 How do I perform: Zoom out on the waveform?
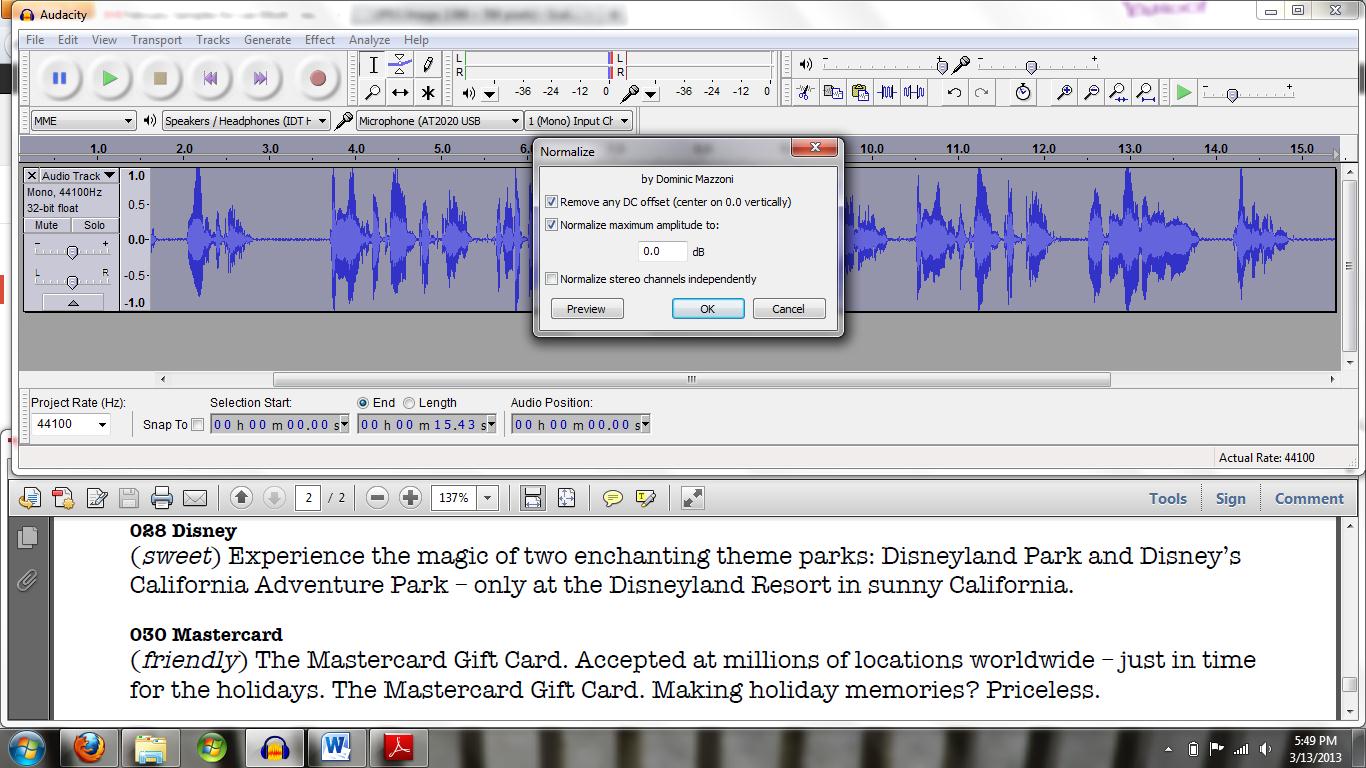click(1091, 92)
